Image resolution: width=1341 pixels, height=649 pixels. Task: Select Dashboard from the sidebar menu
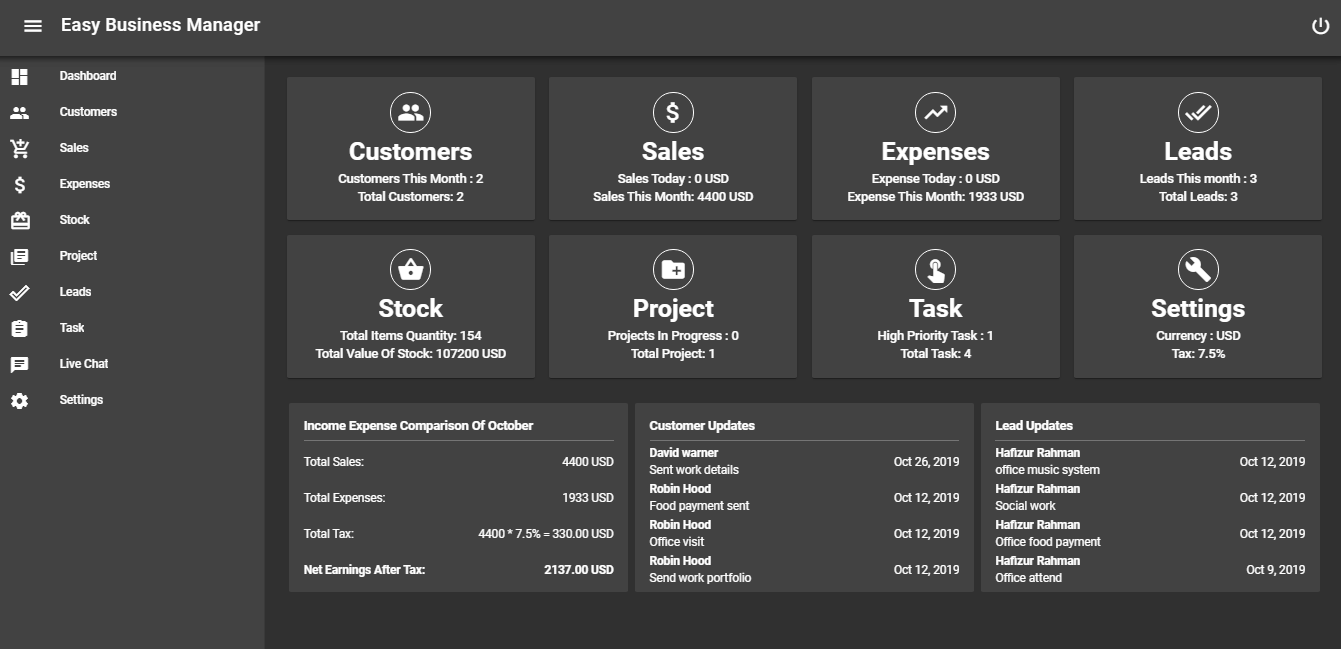coord(88,75)
